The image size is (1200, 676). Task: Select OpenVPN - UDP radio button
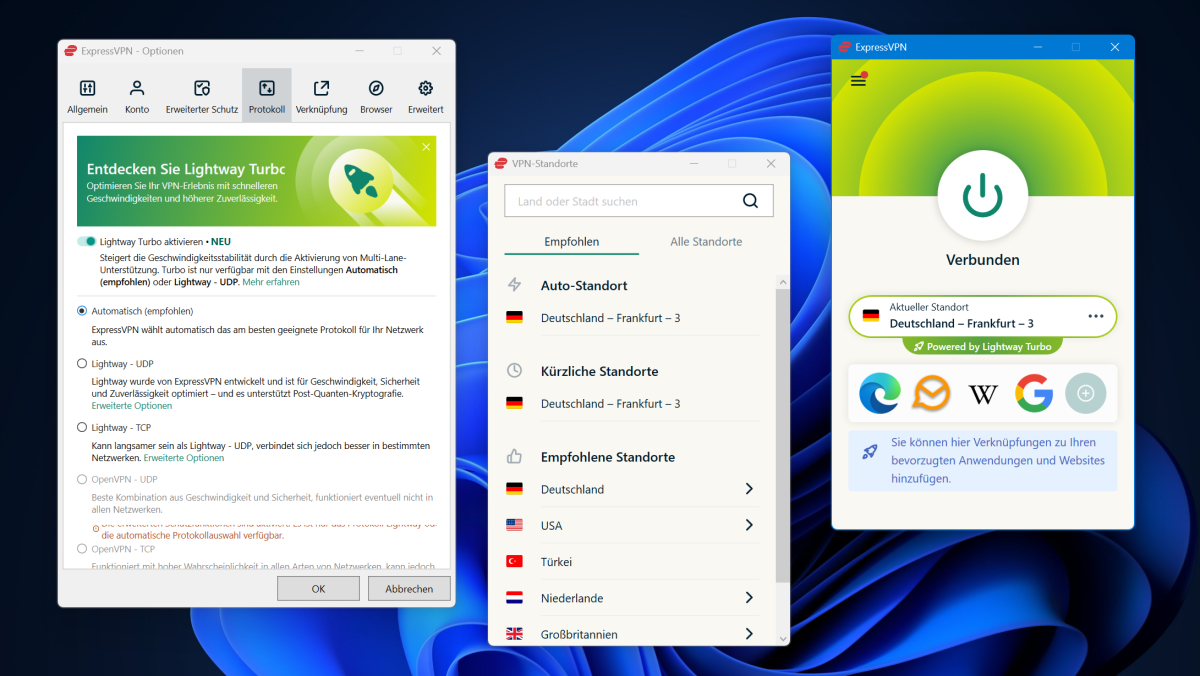click(82, 479)
